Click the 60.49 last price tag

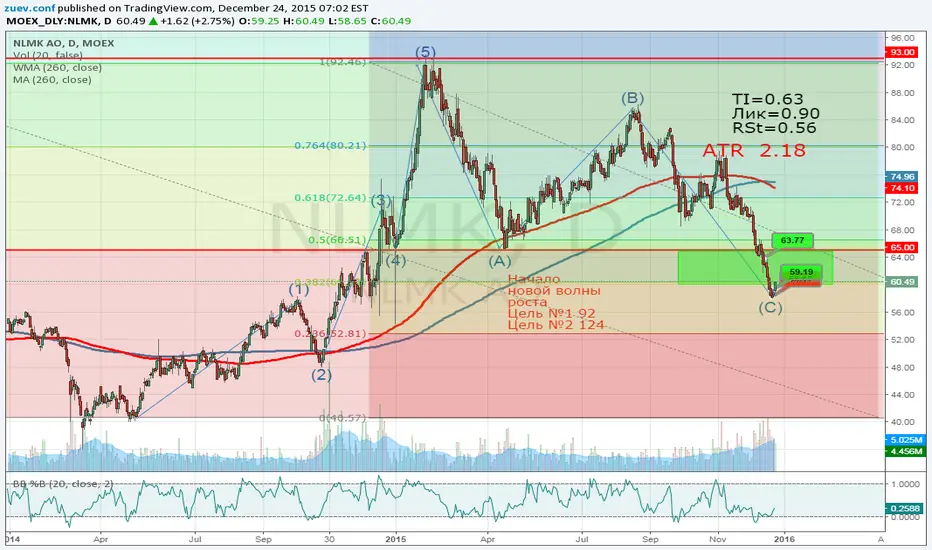click(902, 282)
